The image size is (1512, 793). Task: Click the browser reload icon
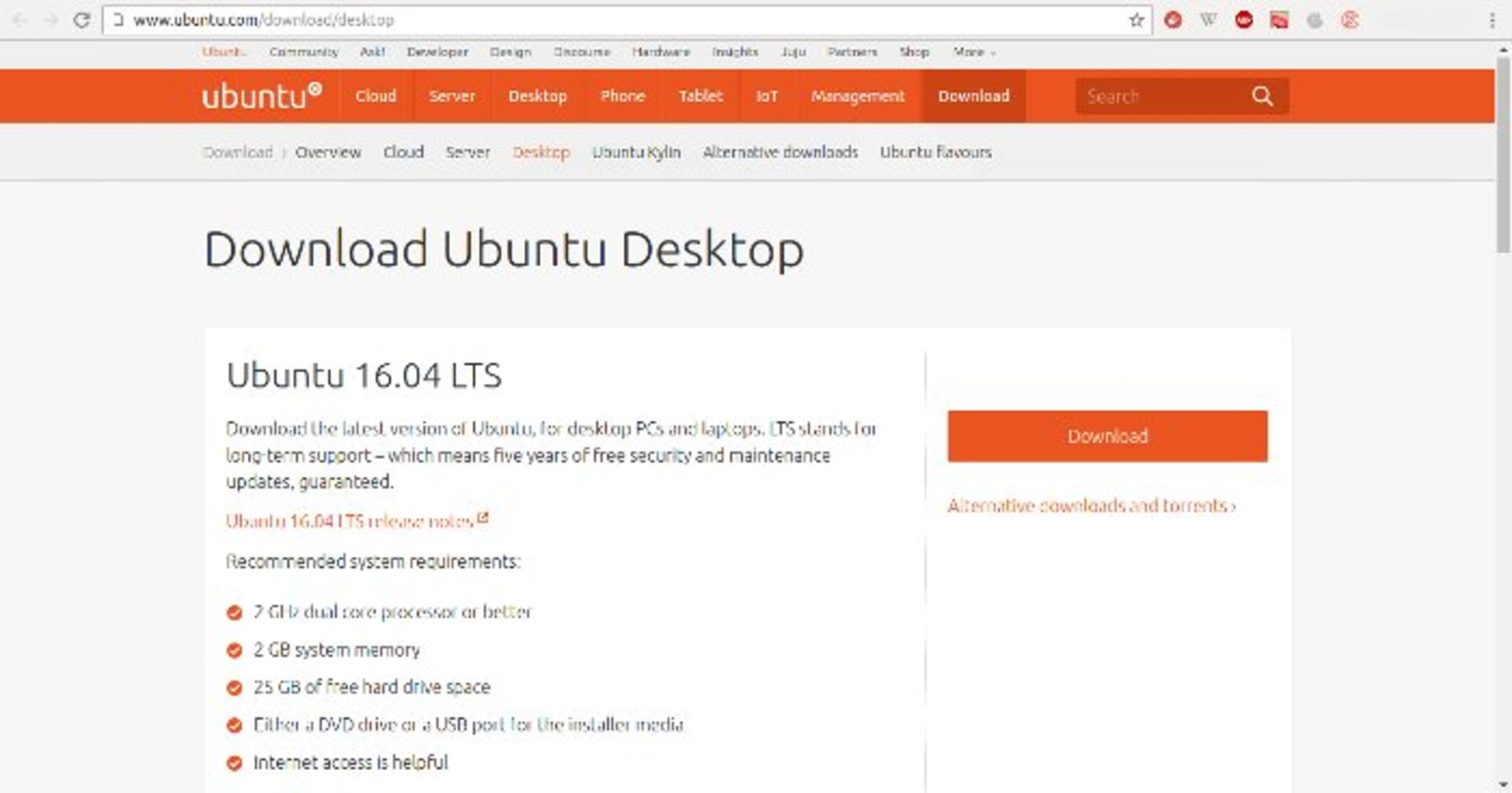click(81, 20)
